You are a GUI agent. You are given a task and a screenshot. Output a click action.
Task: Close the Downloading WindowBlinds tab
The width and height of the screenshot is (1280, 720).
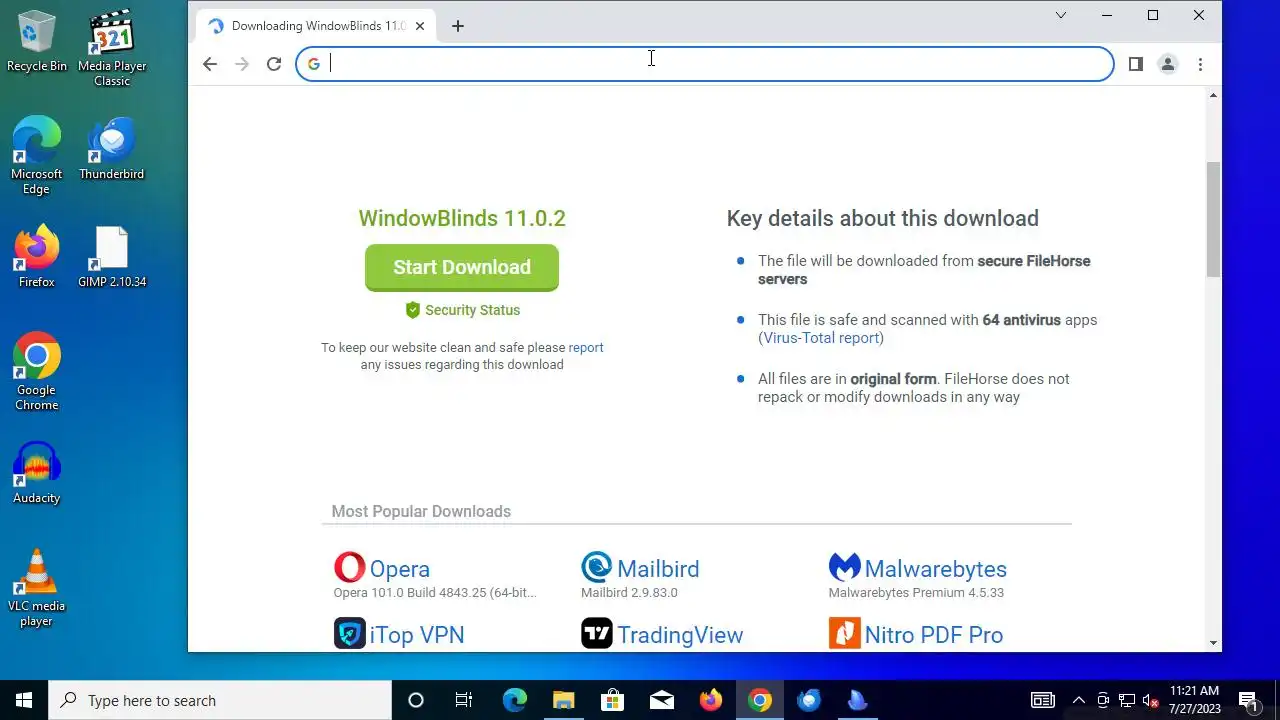pyautogui.click(x=420, y=26)
